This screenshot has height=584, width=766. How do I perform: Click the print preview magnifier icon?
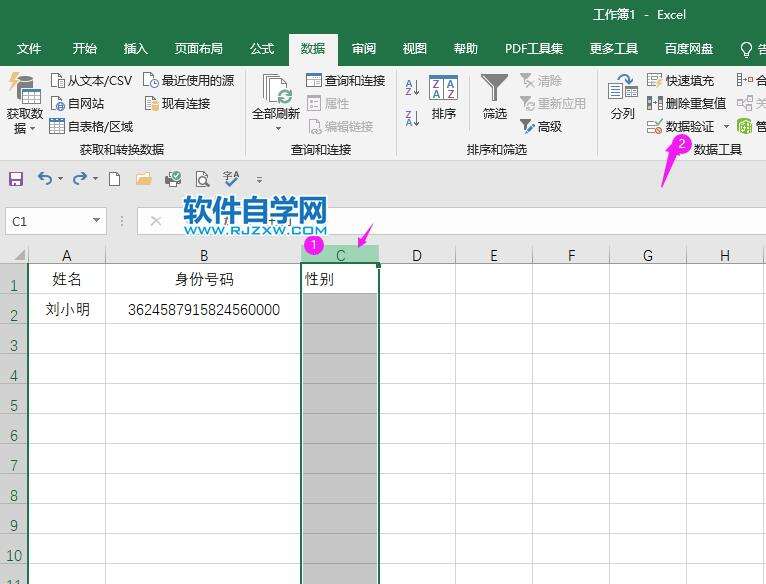pyautogui.click(x=202, y=179)
